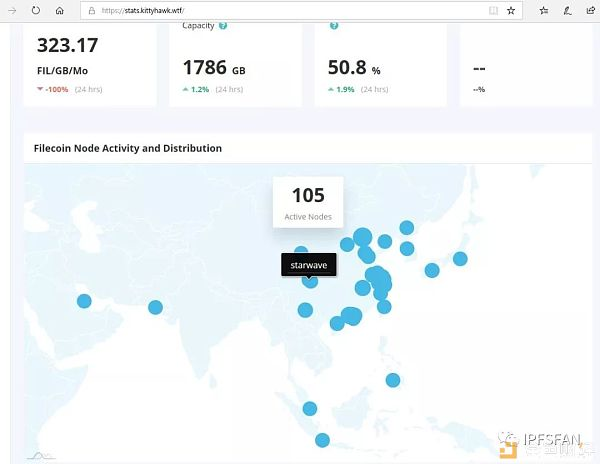This screenshot has height=464, width=600.
Task: Click the 105 Active Nodes card
Action: (308, 202)
